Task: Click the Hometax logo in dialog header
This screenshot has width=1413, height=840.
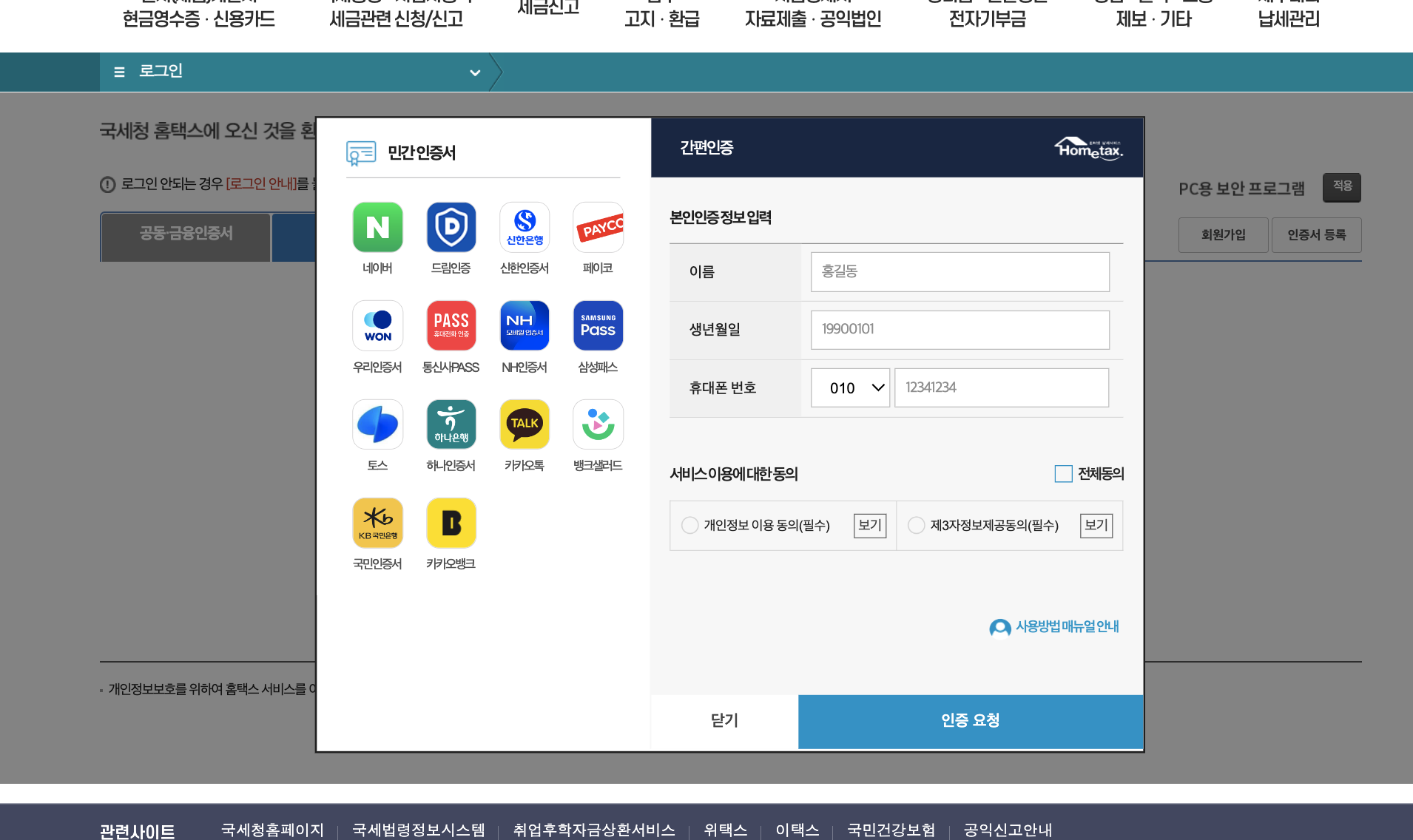Action: [x=1088, y=148]
